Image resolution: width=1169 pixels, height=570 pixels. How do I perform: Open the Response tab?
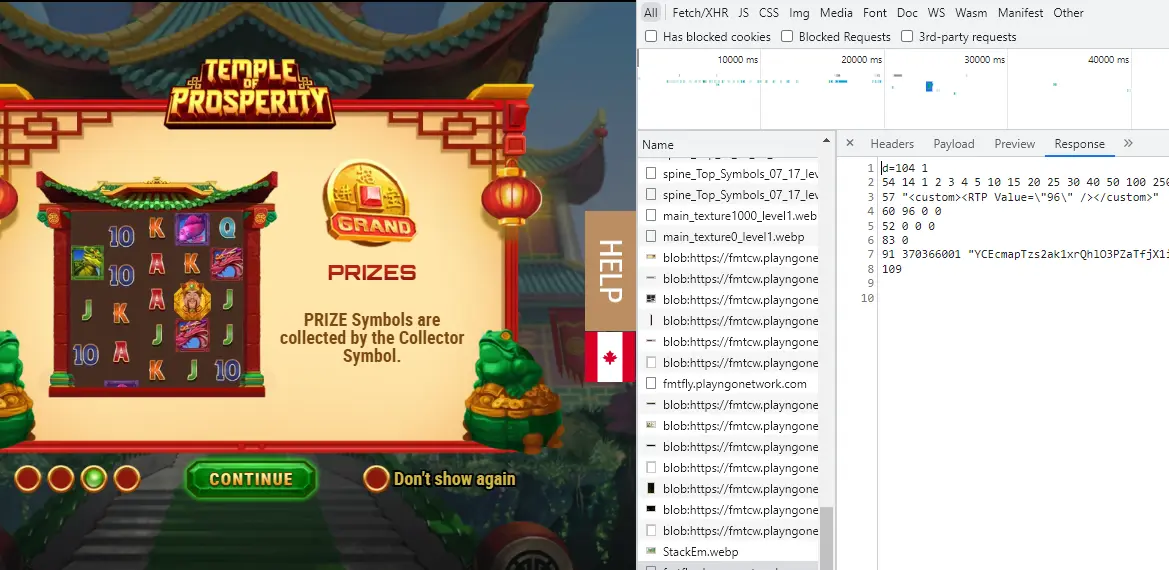(x=1079, y=144)
